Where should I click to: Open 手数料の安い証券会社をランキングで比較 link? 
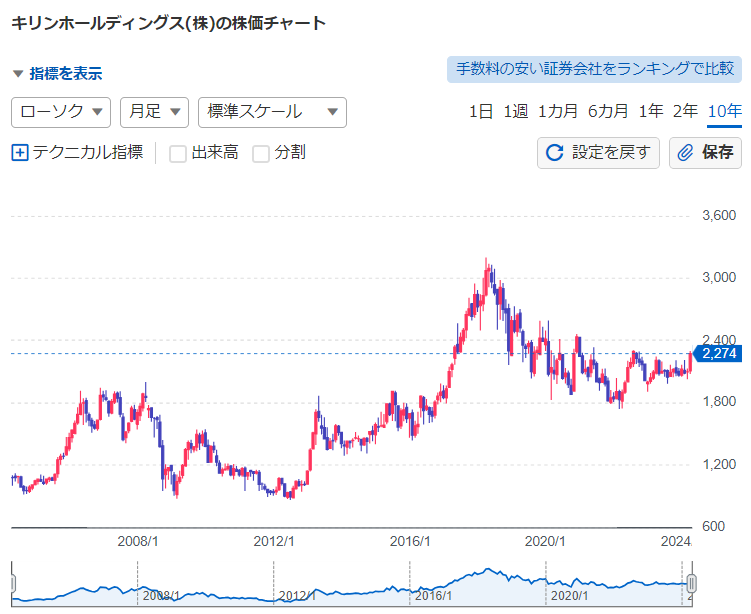coord(594,69)
